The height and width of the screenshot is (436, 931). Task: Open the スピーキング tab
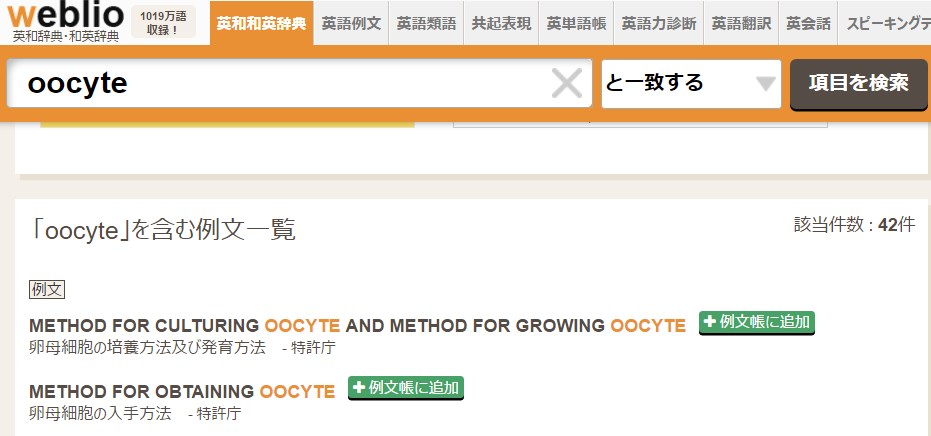pos(885,23)
